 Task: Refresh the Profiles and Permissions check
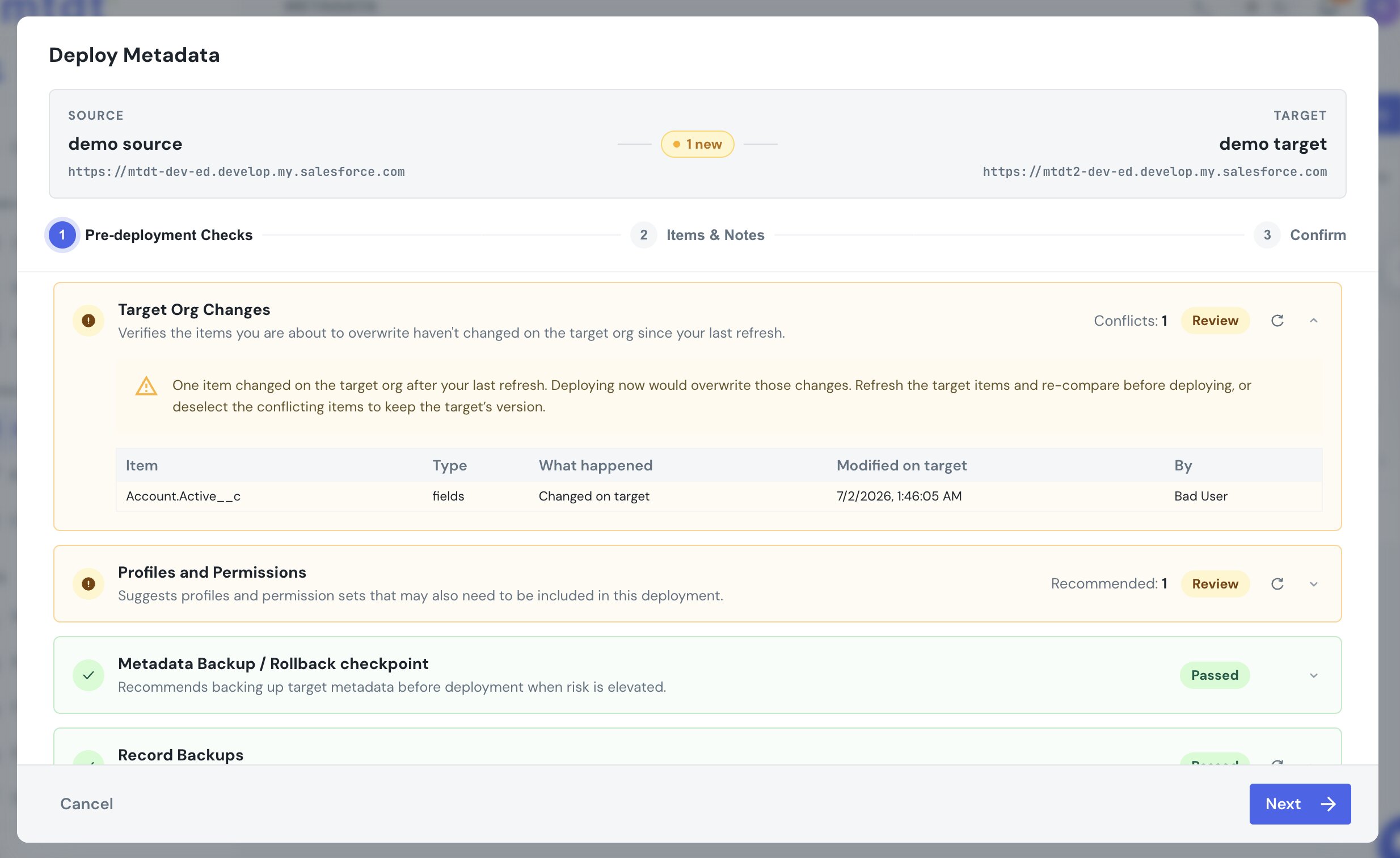1277,583
